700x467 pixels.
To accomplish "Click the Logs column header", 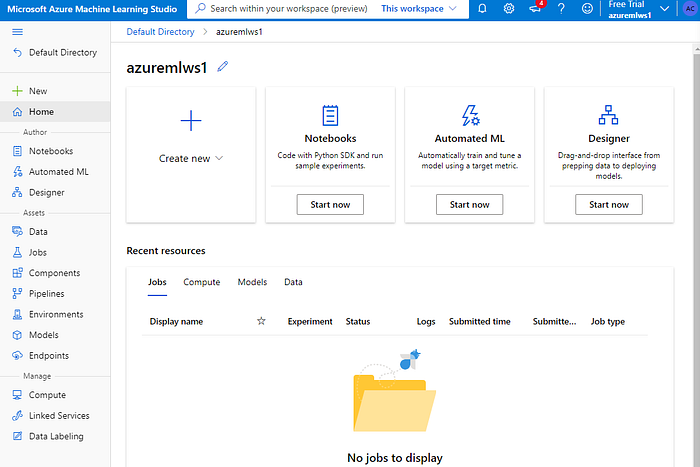I will [x=426, y=321].
